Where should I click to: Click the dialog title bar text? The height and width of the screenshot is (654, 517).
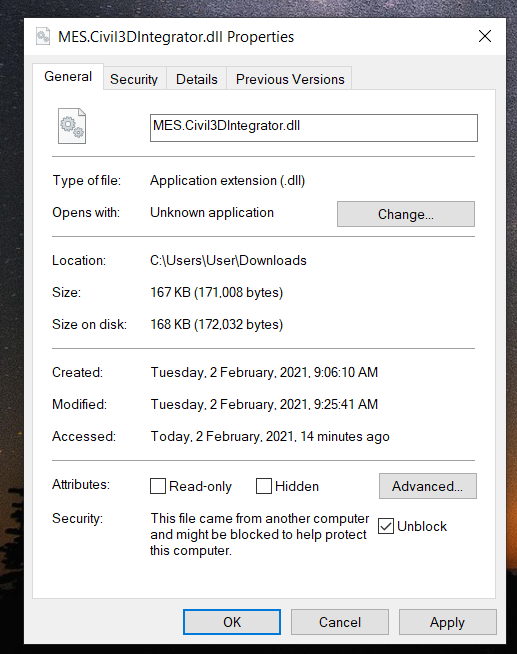176,37
